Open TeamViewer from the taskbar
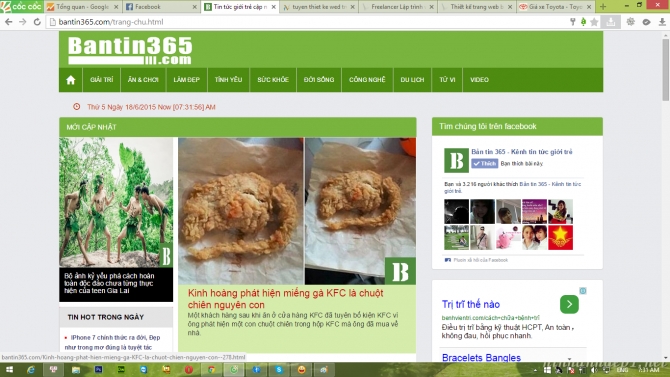This screenshot has width=670, height=377. coord(143,370)
